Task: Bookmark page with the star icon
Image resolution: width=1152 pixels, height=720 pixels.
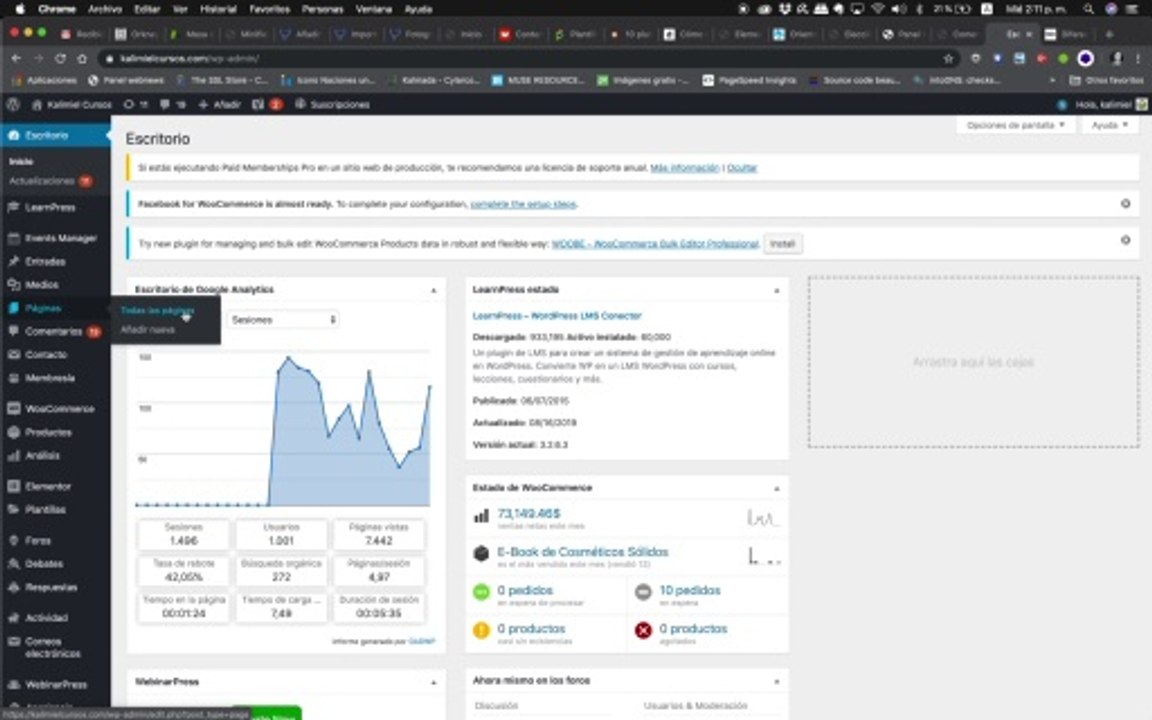Action: coord(948,58)
